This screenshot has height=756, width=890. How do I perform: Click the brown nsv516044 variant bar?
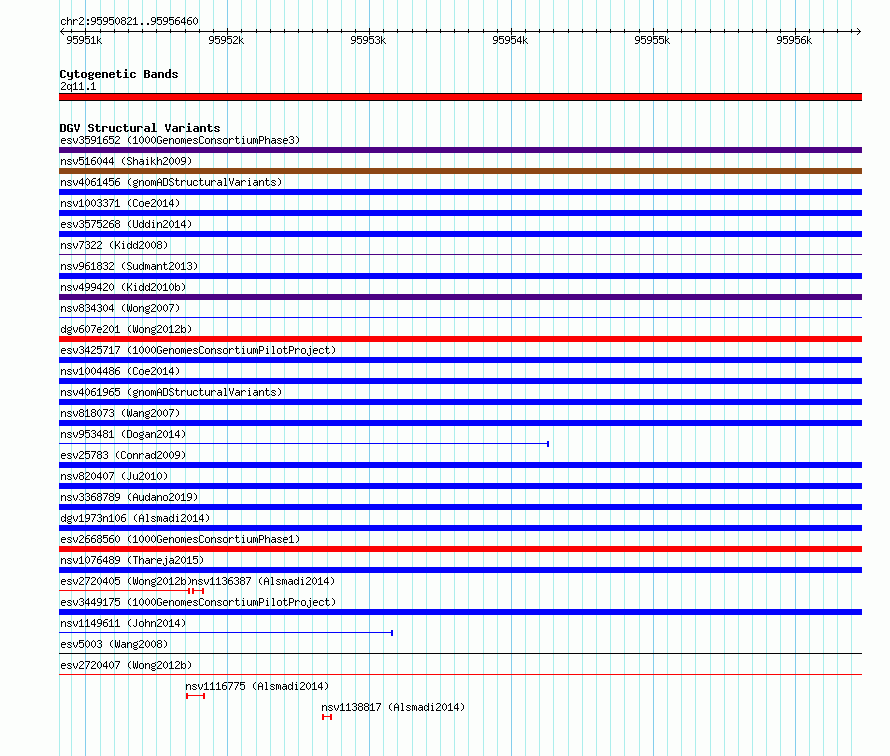click(460, 171)
